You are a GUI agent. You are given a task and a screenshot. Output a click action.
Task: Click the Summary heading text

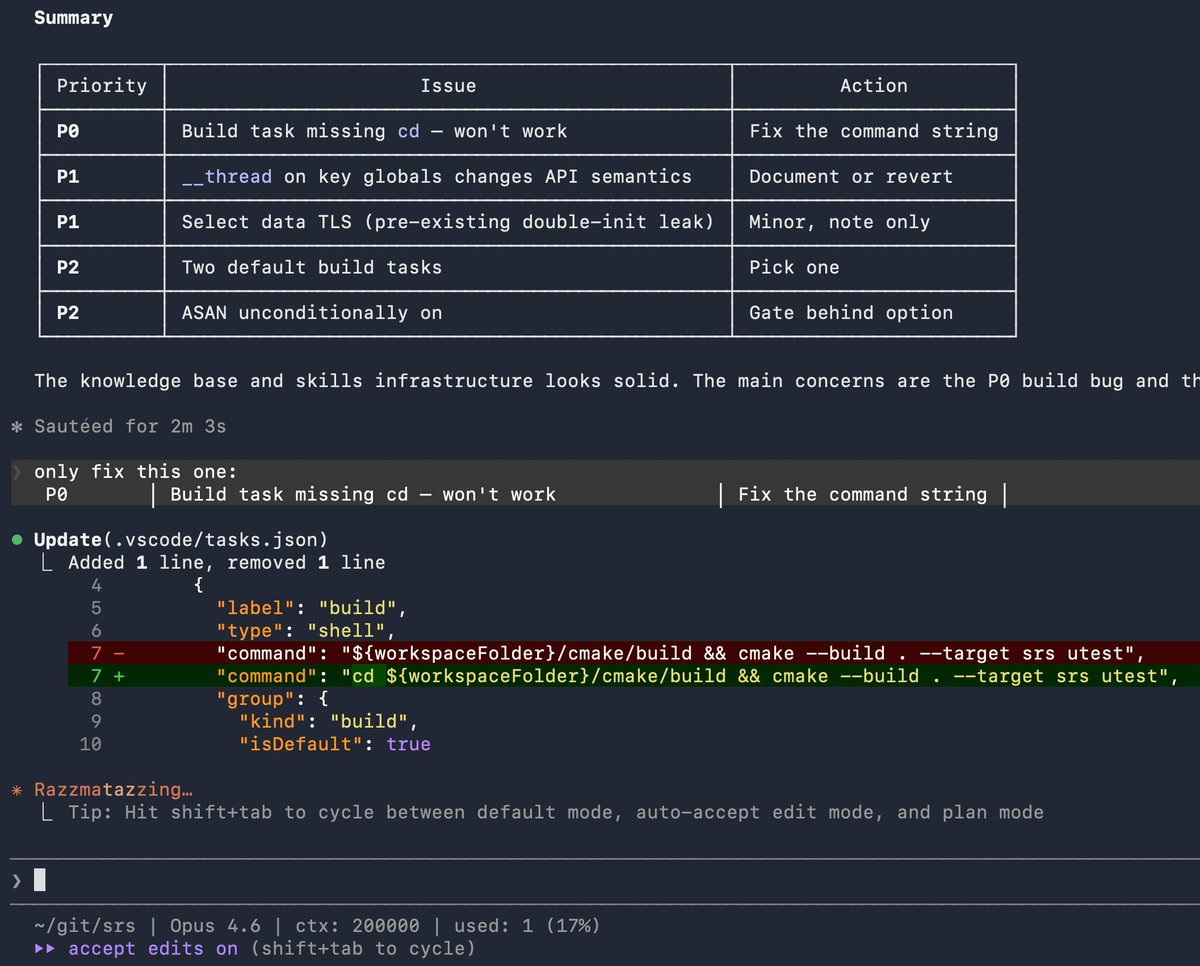tap(73, 18)
